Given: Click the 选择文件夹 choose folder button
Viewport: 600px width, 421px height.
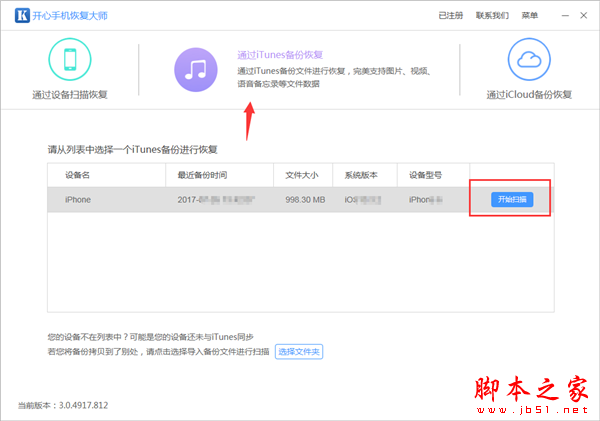Looking at the screenshot, I should point(299,352).
